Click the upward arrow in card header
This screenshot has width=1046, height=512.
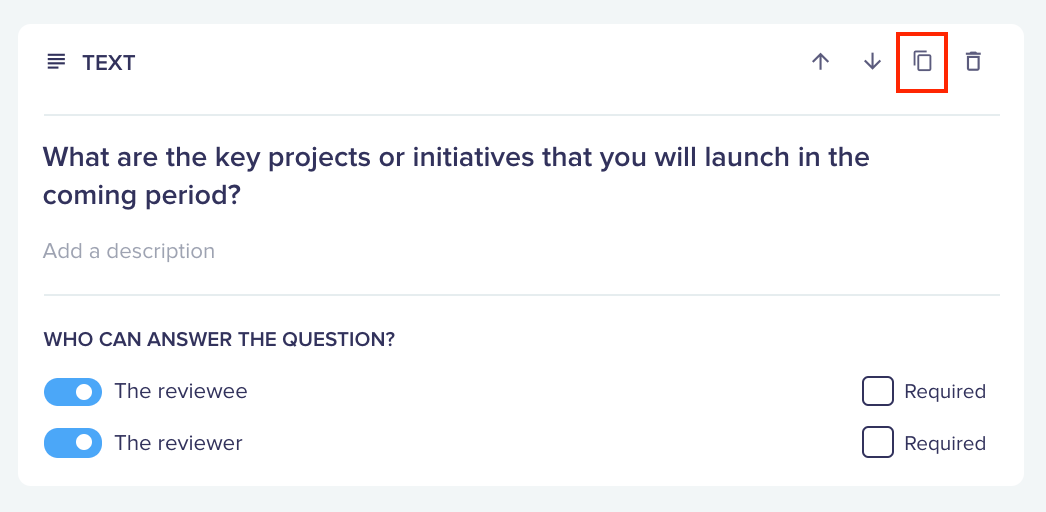point(821,62)
